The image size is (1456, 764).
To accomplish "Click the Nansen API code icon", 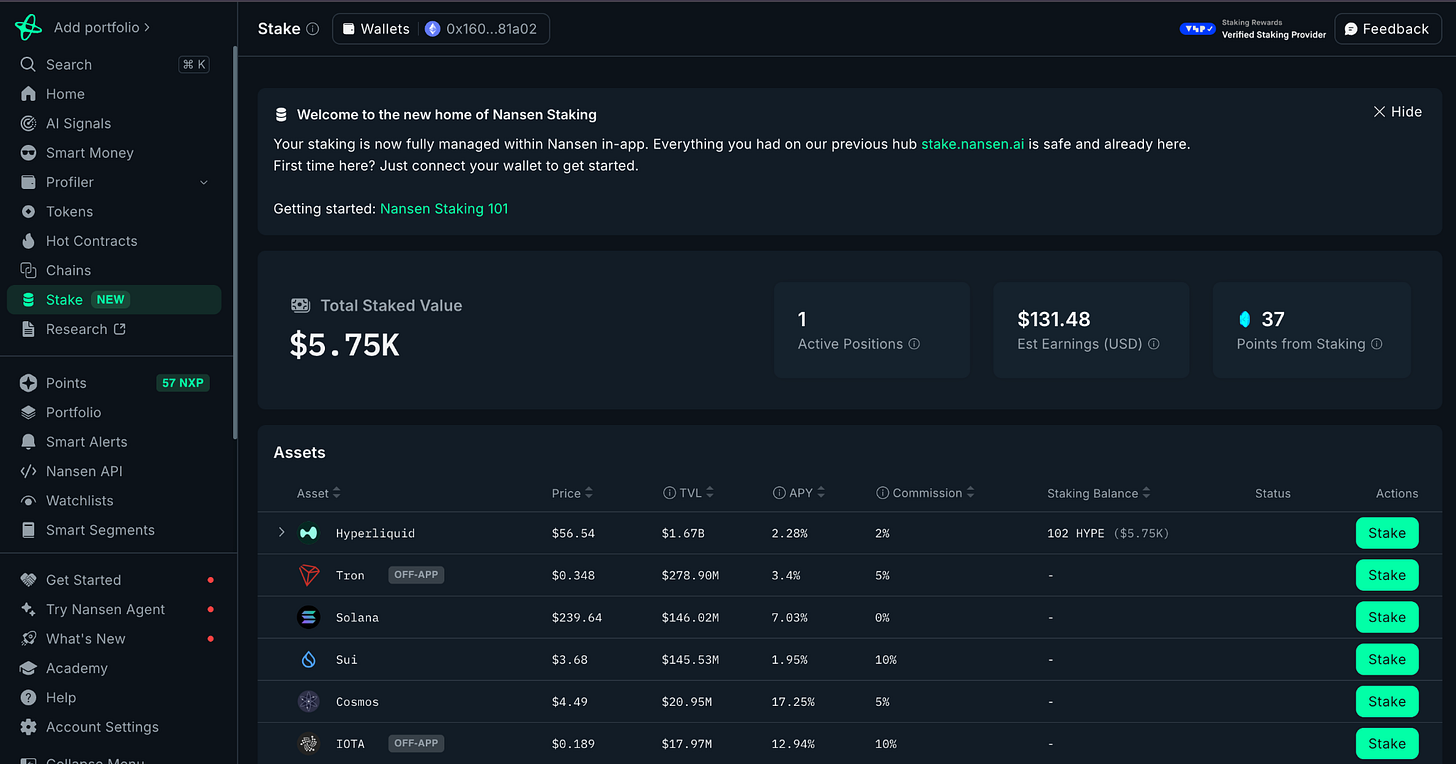I will coord(28,471).
